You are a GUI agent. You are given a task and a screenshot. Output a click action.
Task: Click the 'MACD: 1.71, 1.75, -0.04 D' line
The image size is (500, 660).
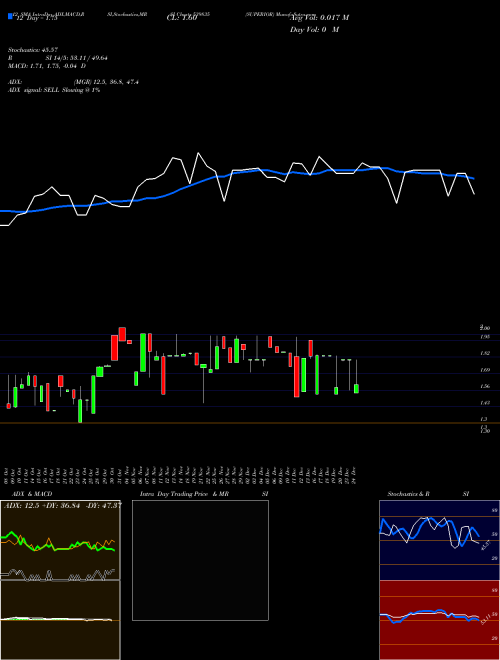47,66
